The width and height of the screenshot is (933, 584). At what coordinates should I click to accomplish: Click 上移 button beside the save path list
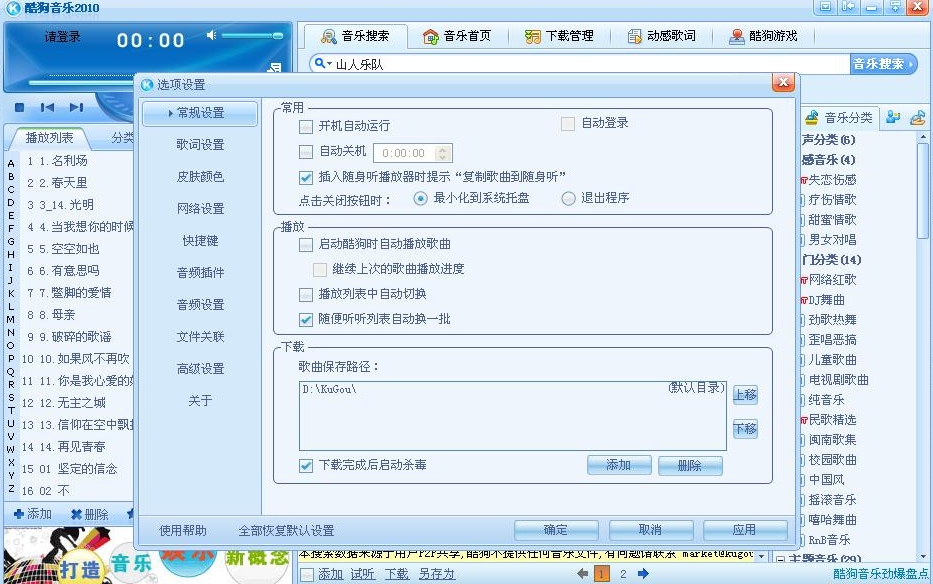pyautogui.click(x=745, y=395)
